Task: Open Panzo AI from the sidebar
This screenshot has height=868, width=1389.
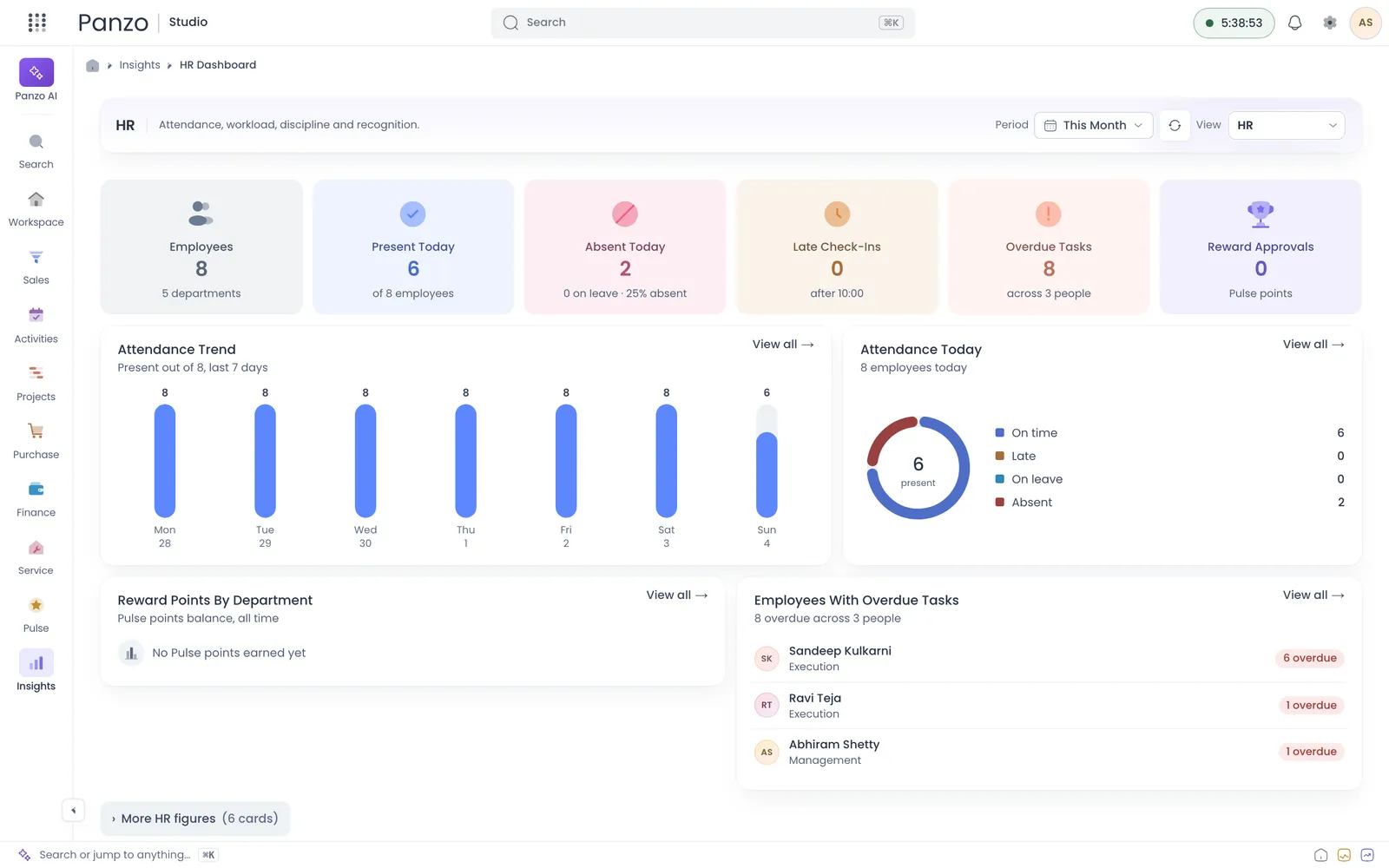Action: click(36, 80)
